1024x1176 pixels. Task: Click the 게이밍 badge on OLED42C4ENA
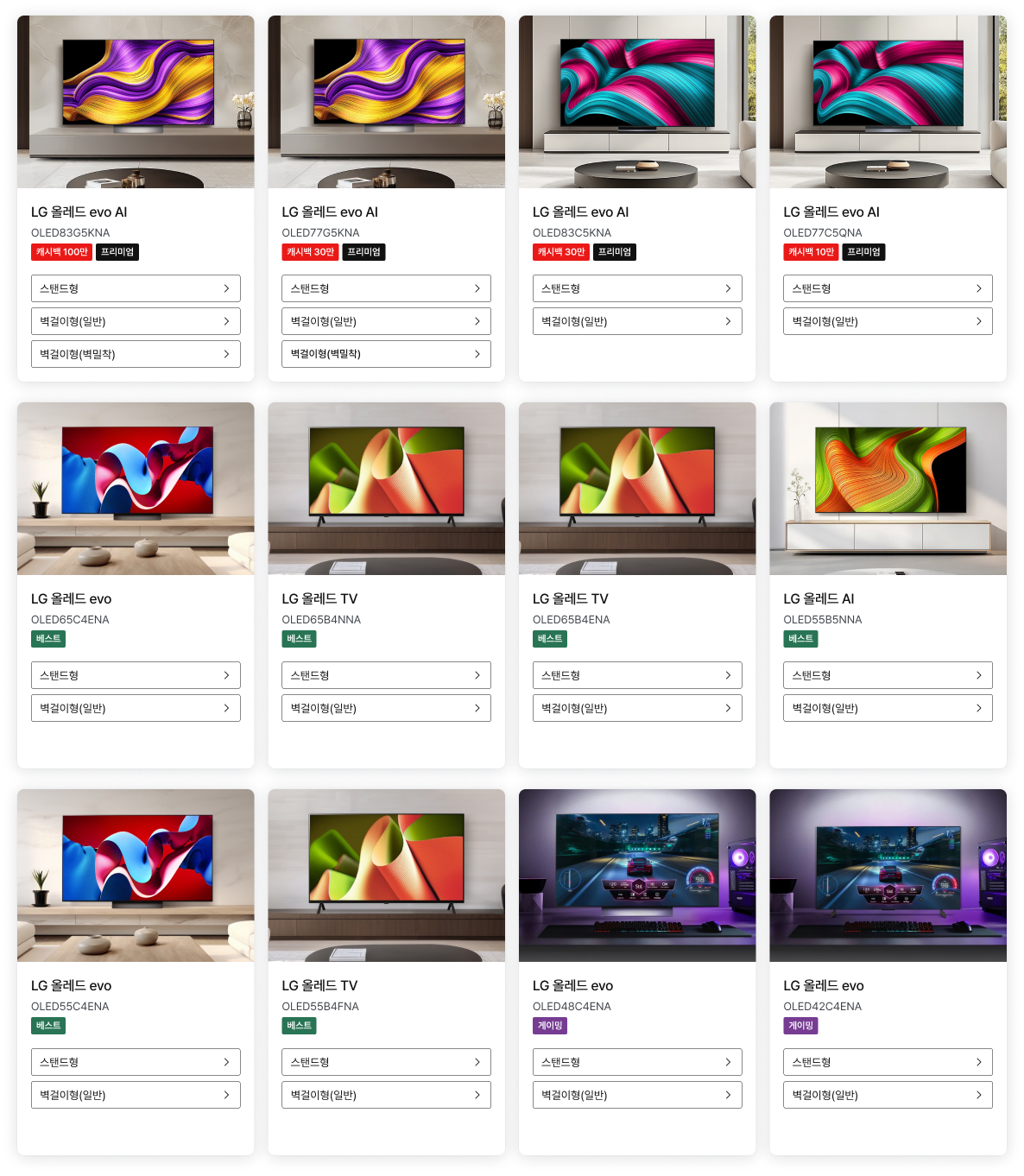pos(800,1026)
